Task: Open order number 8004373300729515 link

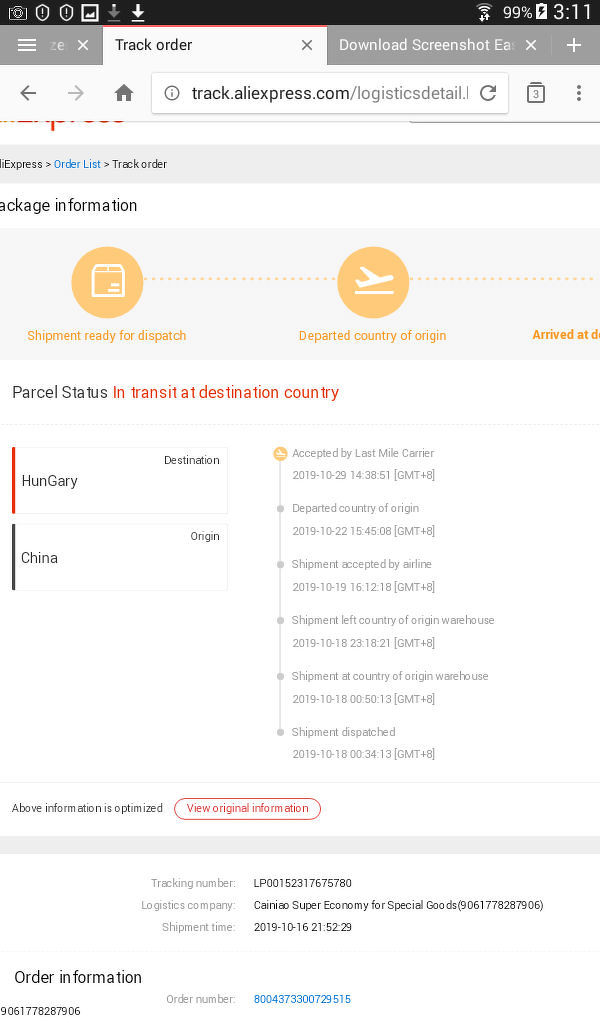Action: coord(302,999)
